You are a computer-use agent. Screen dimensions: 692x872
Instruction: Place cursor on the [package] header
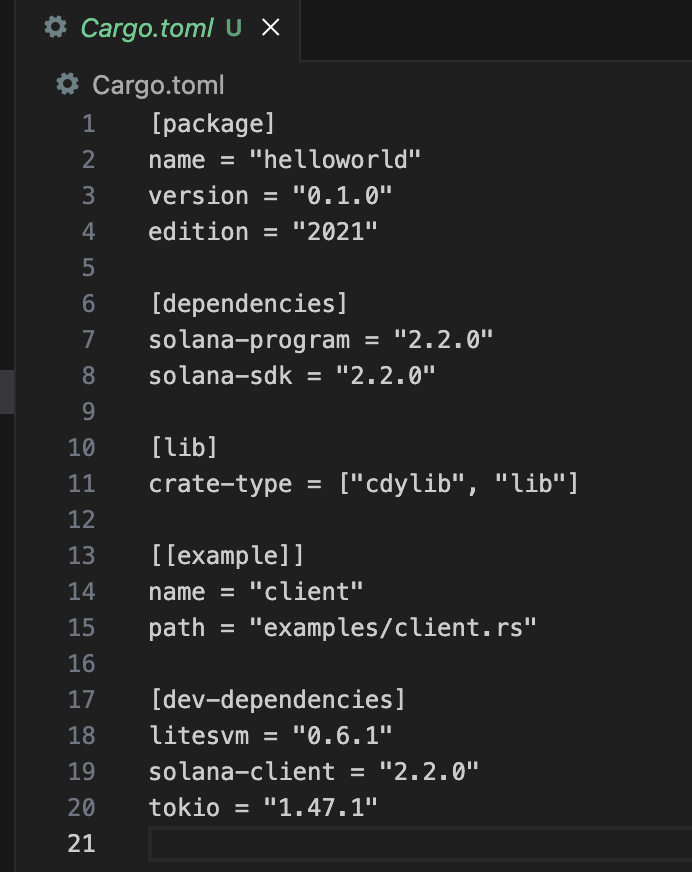[x=211, y=124]
